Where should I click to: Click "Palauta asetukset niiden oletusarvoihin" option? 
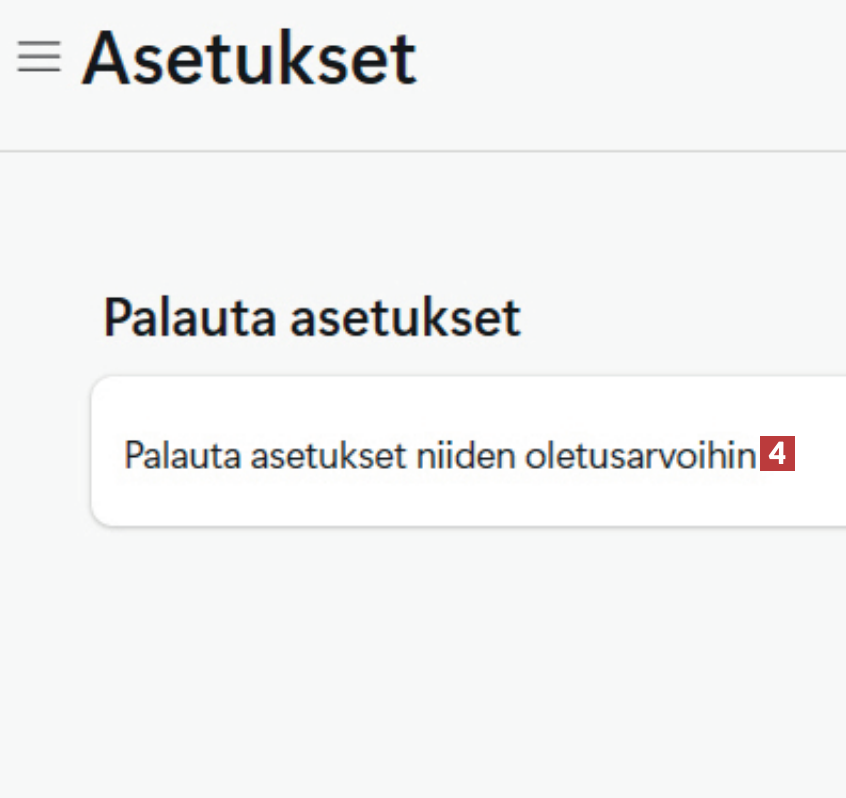439,456
